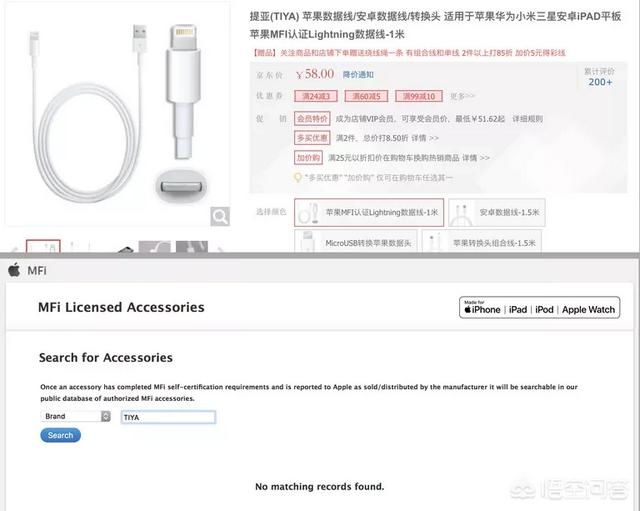This screenshot has width=640, height=511.
Task: Choose the MicroUSB转换苹果数据头 option
Action: click(356, 241)
